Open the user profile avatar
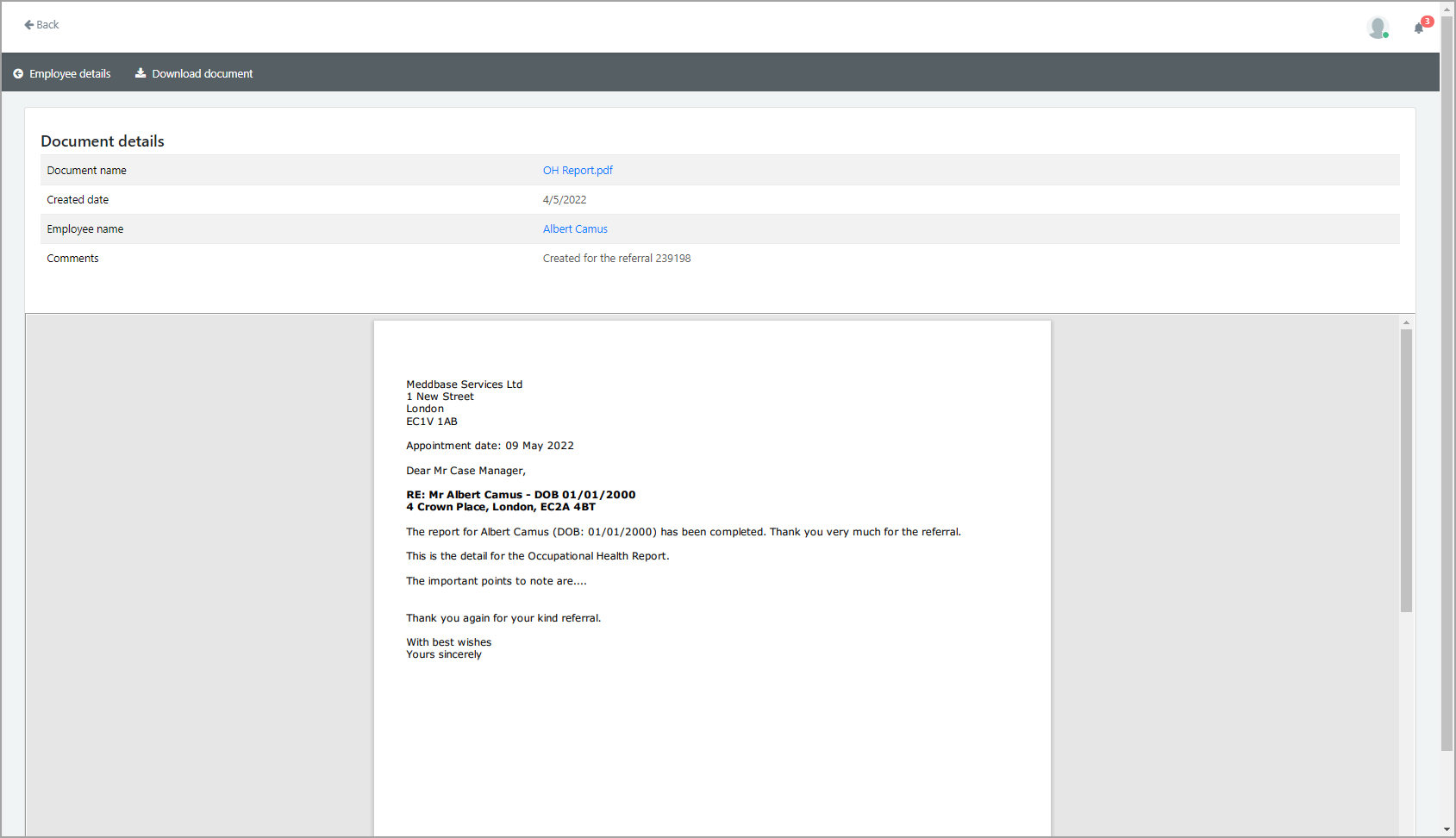 click(1377, 27)
